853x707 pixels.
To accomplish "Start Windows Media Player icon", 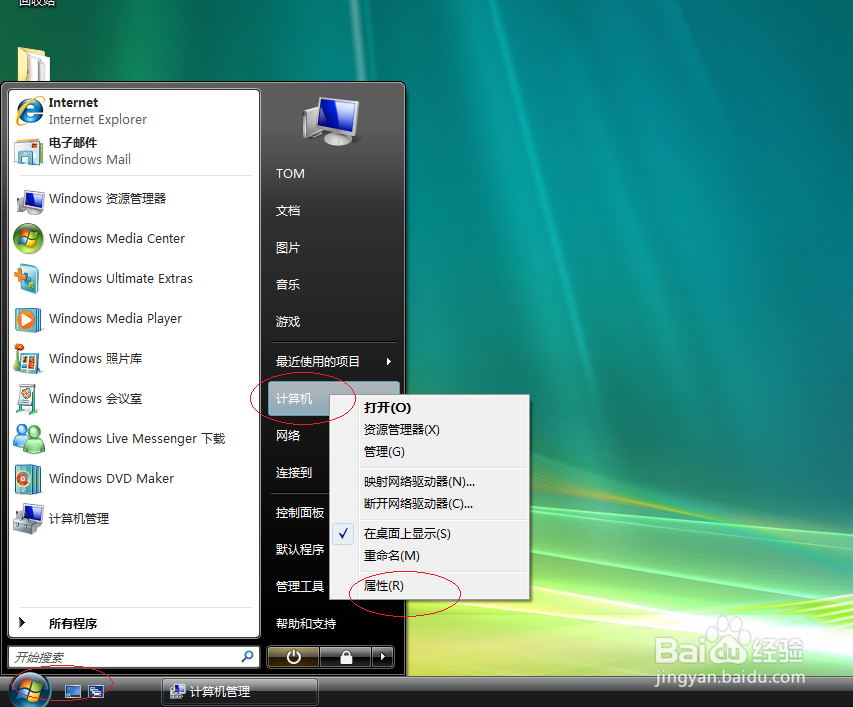I will coord(28,319).
